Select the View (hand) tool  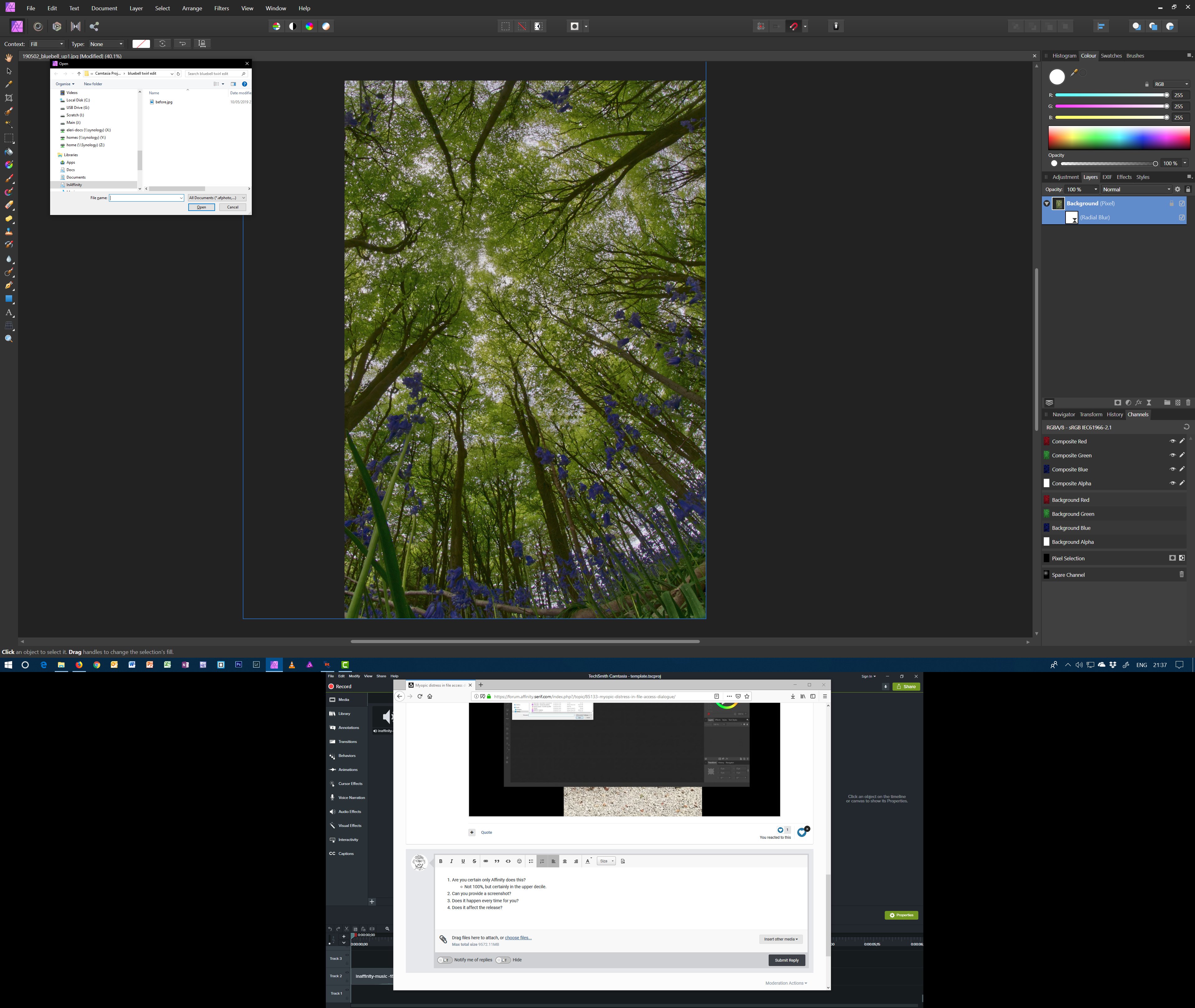[x=9, y=58]
